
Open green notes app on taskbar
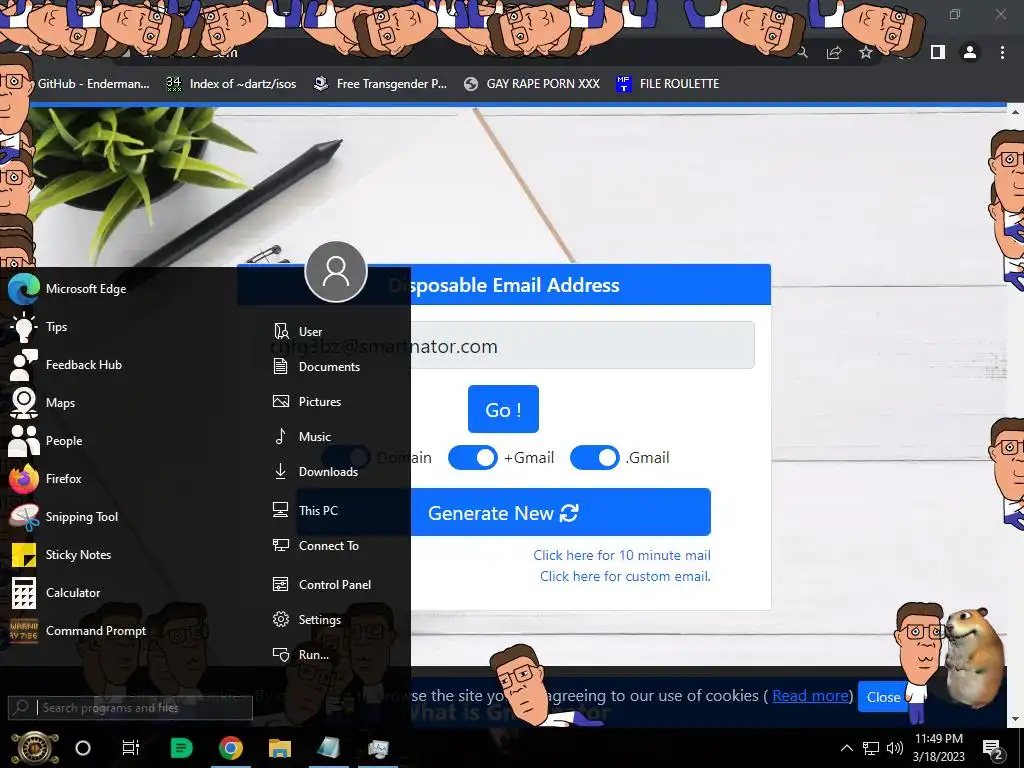[181, 748]
